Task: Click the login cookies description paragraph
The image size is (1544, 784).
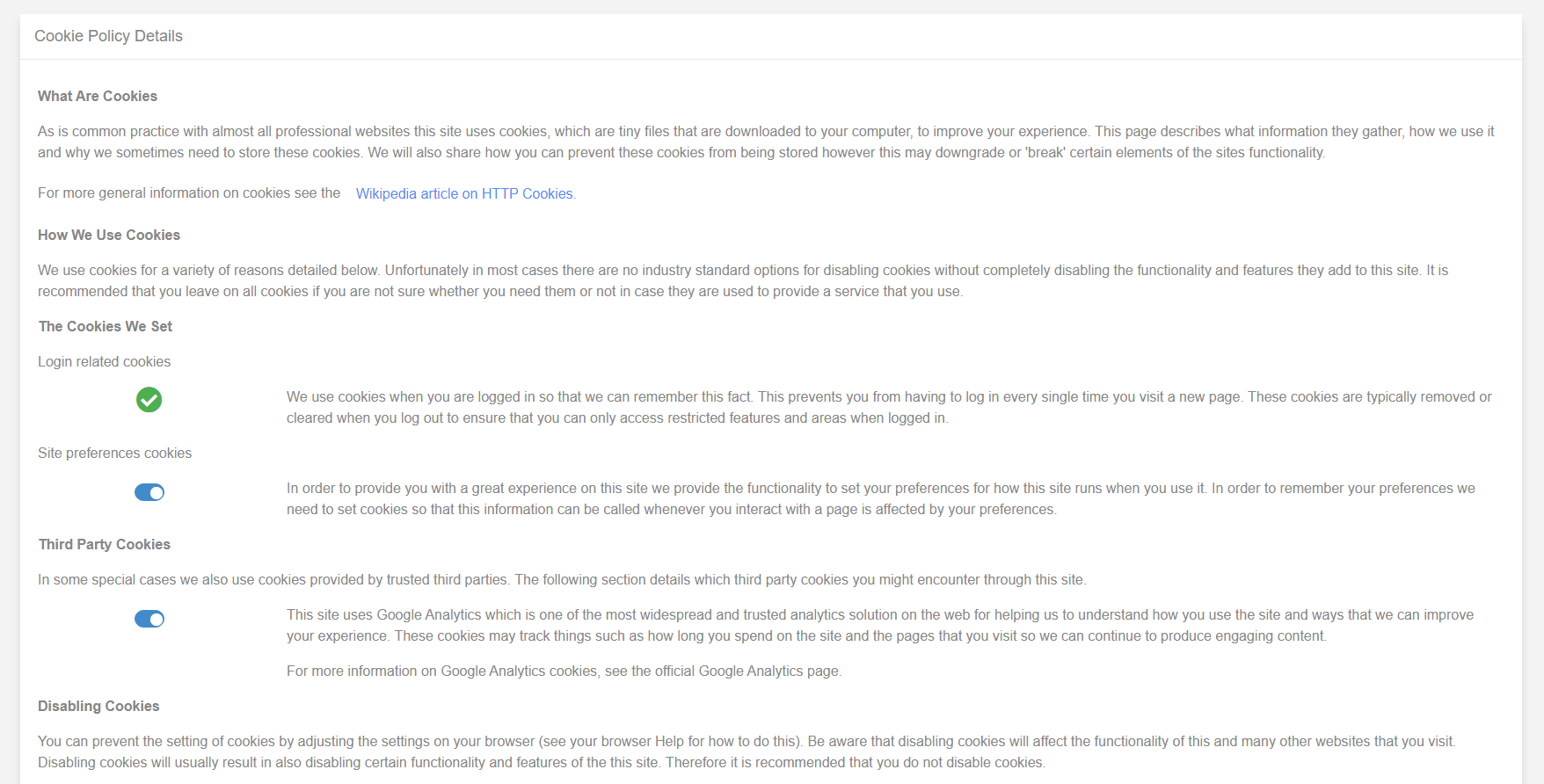Action: 889,407
